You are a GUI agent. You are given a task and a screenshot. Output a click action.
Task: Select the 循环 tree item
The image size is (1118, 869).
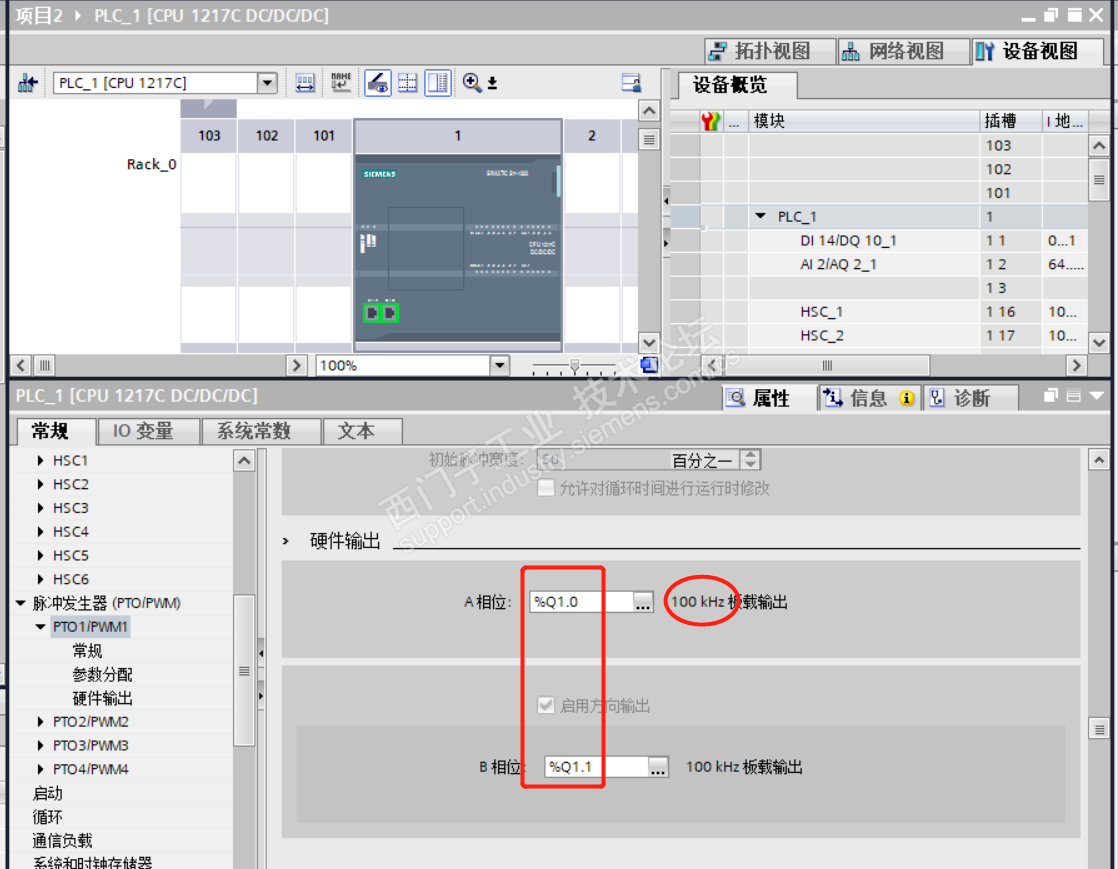(x=48, y=817)
